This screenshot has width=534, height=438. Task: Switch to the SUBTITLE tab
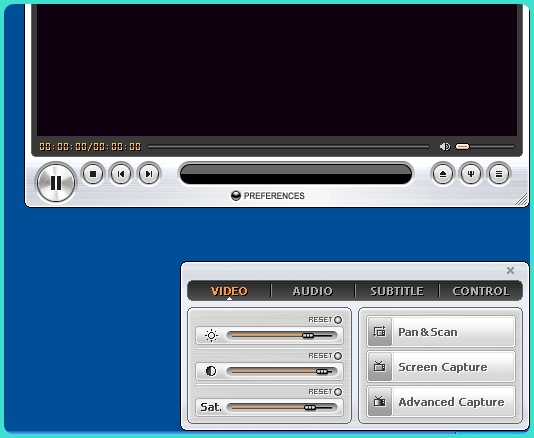coord(397,291)
